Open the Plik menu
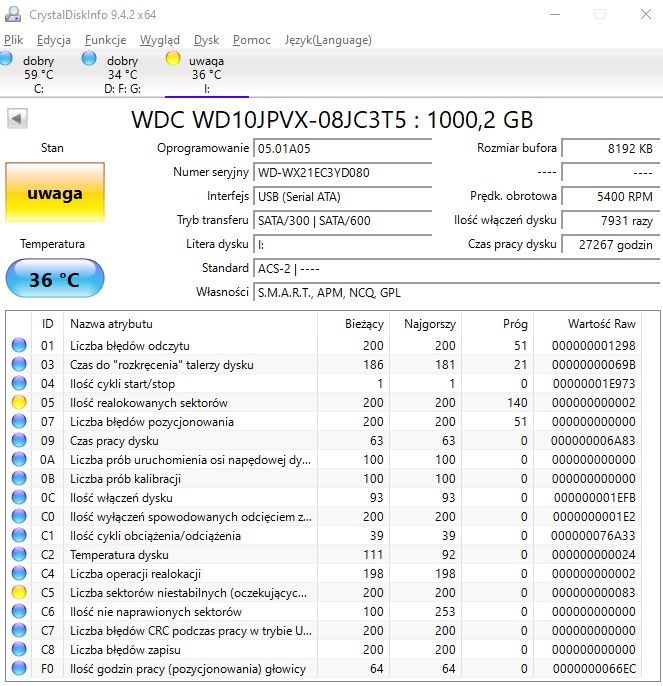Screen dimensions: 663x686 pyautogui.click(x=14, y=40)
